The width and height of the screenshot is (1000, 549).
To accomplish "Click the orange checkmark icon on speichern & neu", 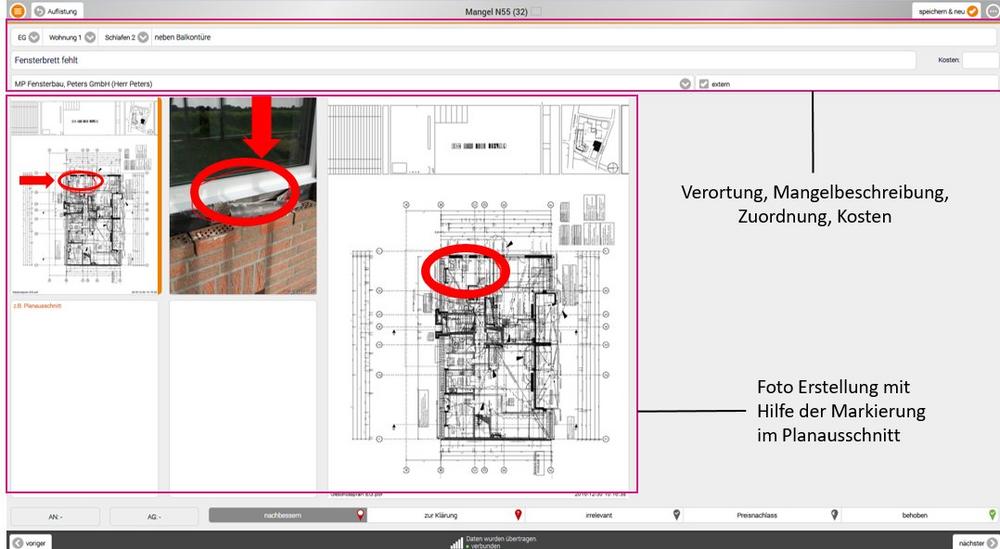I will coord(972,11).
